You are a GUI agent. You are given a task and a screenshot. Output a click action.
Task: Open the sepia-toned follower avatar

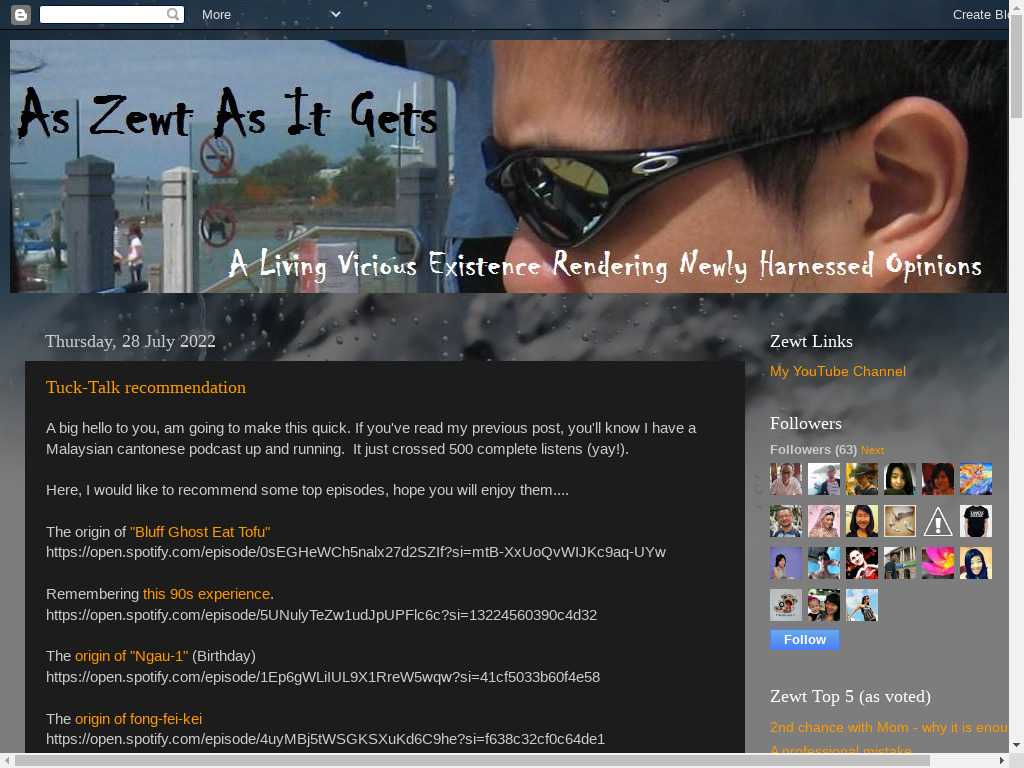point(900,521)
